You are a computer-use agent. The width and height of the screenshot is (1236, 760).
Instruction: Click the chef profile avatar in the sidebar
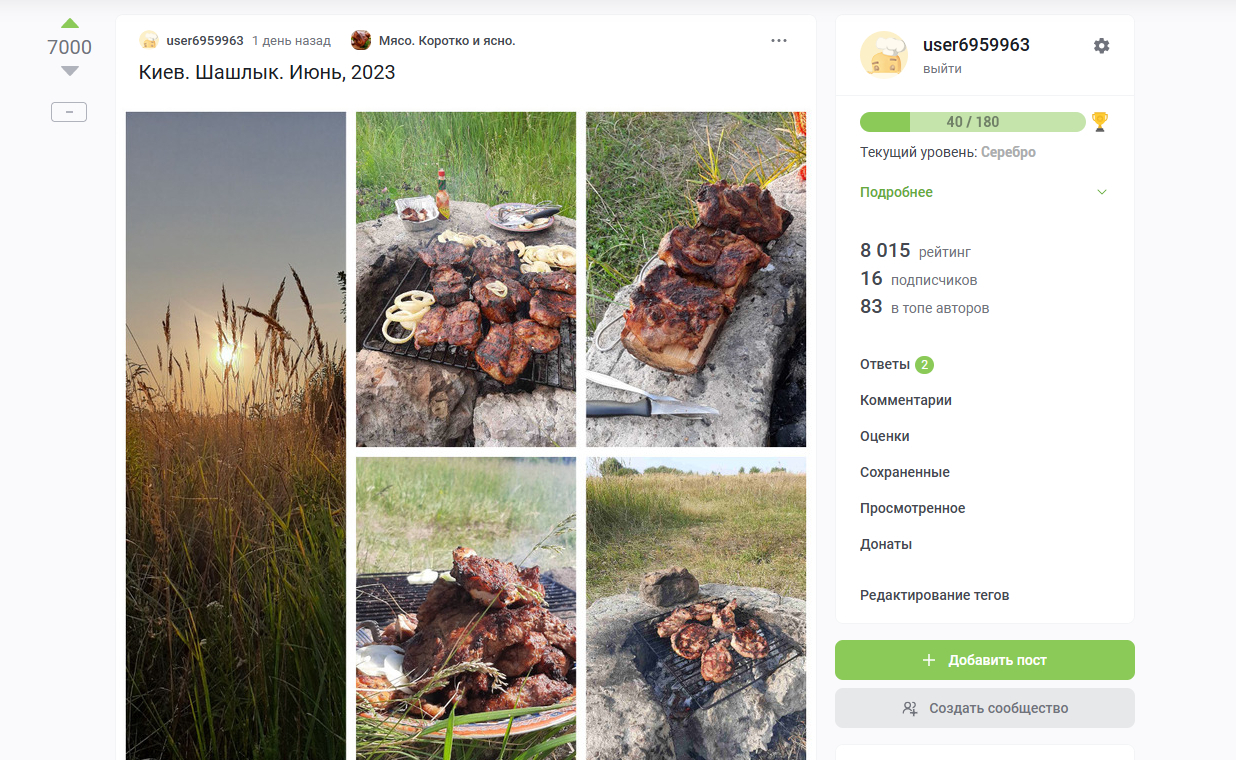click(884, 54)
